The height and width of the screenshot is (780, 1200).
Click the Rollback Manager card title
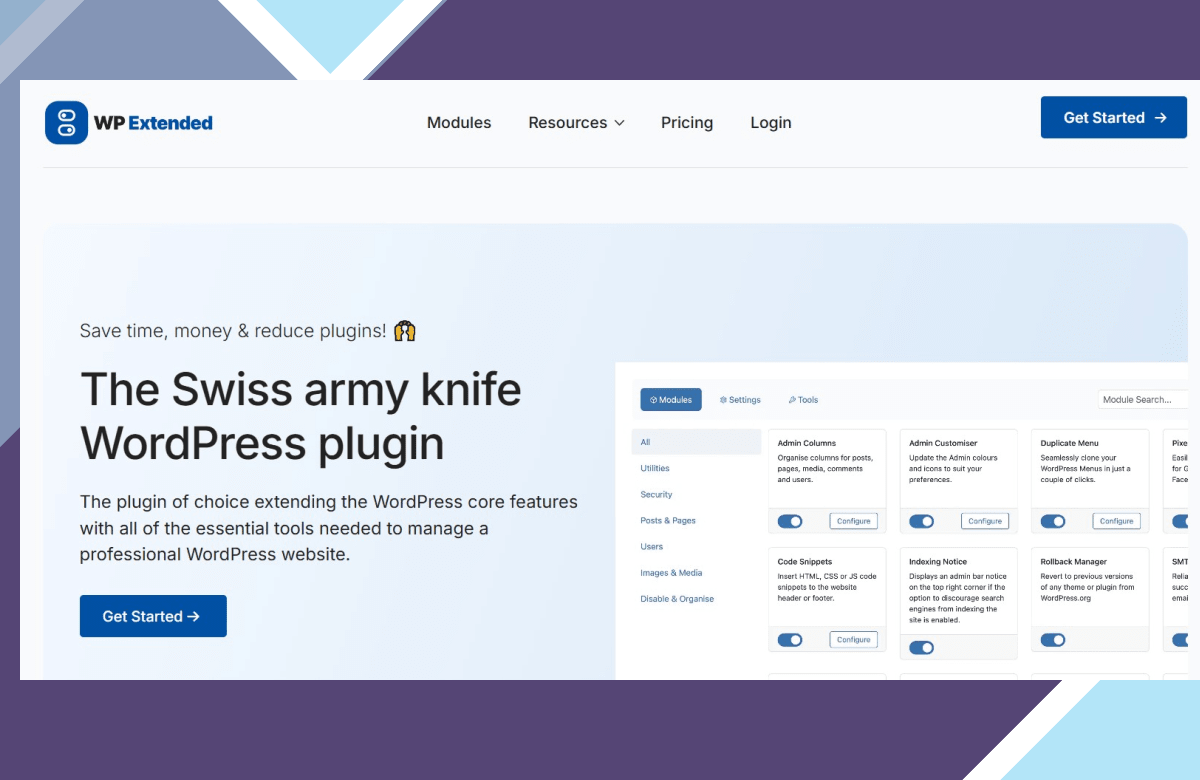1074,562
